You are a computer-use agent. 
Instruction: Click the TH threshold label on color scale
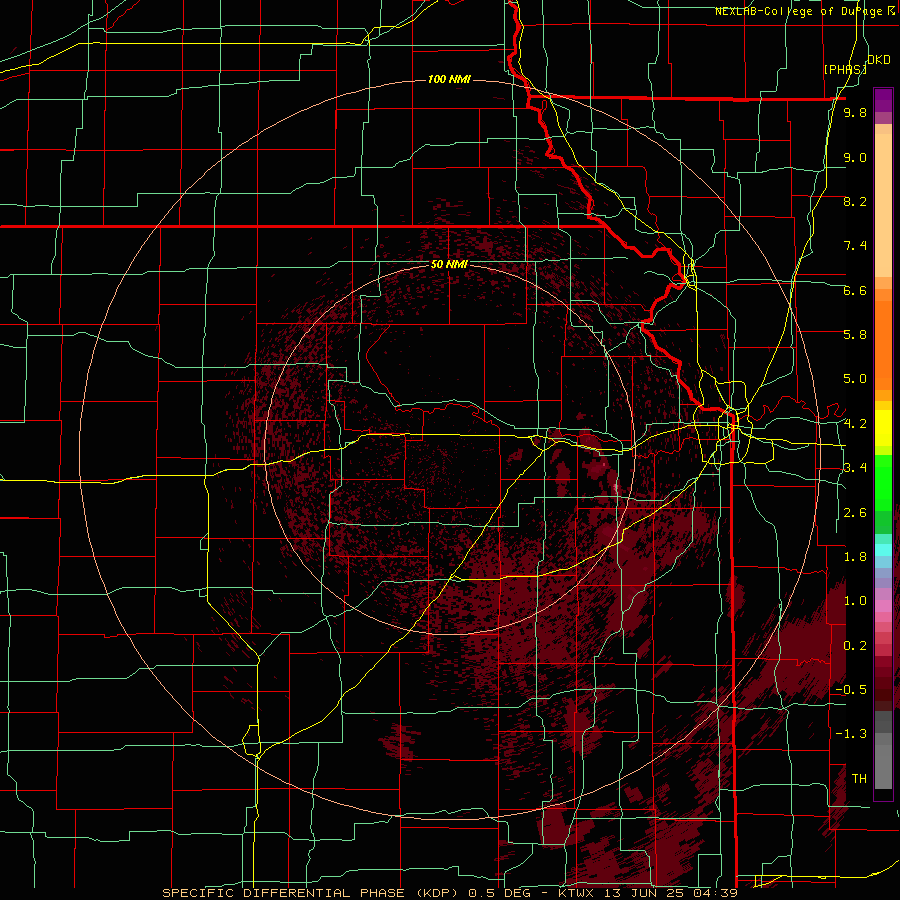tap(859, 779)
